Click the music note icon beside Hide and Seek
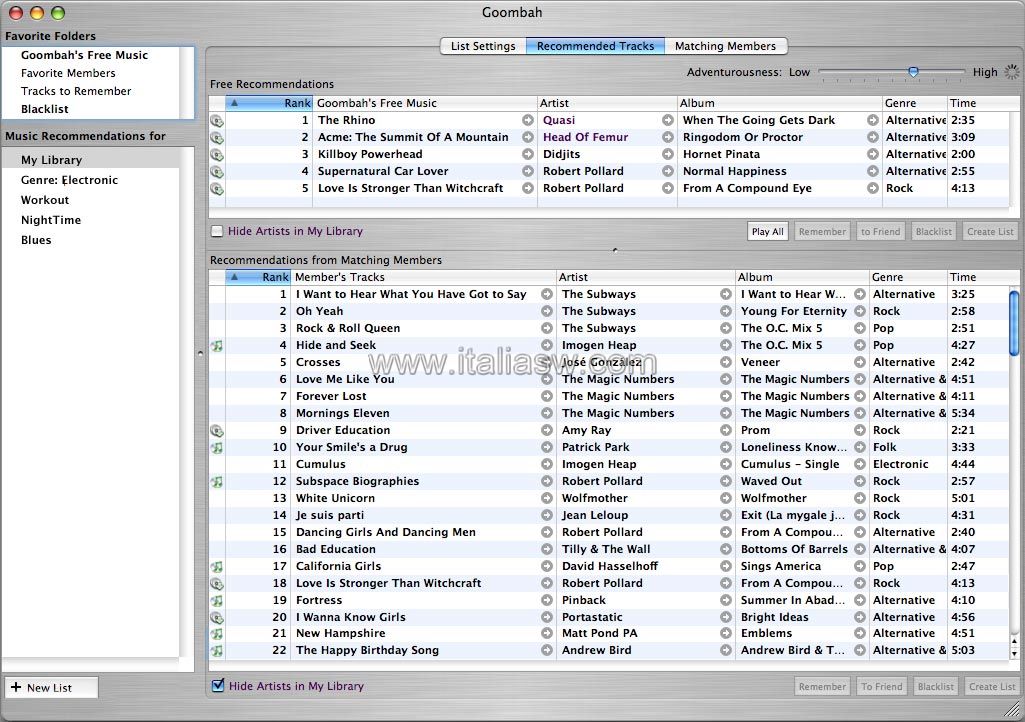Screen dimensions: 1025x722 pyautogui.click(x=217, y=346)
